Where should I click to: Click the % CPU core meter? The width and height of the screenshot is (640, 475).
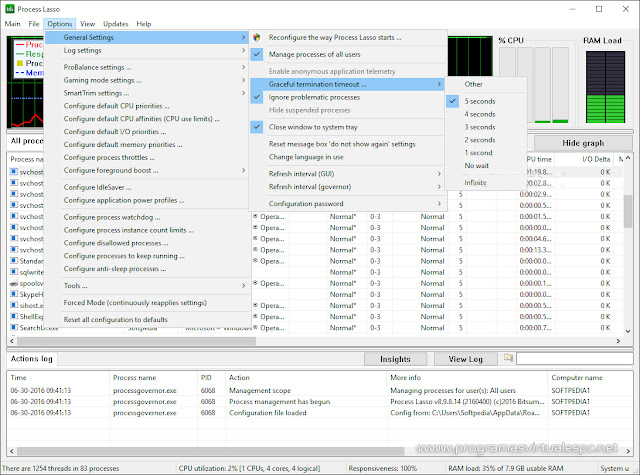(534, 85)
